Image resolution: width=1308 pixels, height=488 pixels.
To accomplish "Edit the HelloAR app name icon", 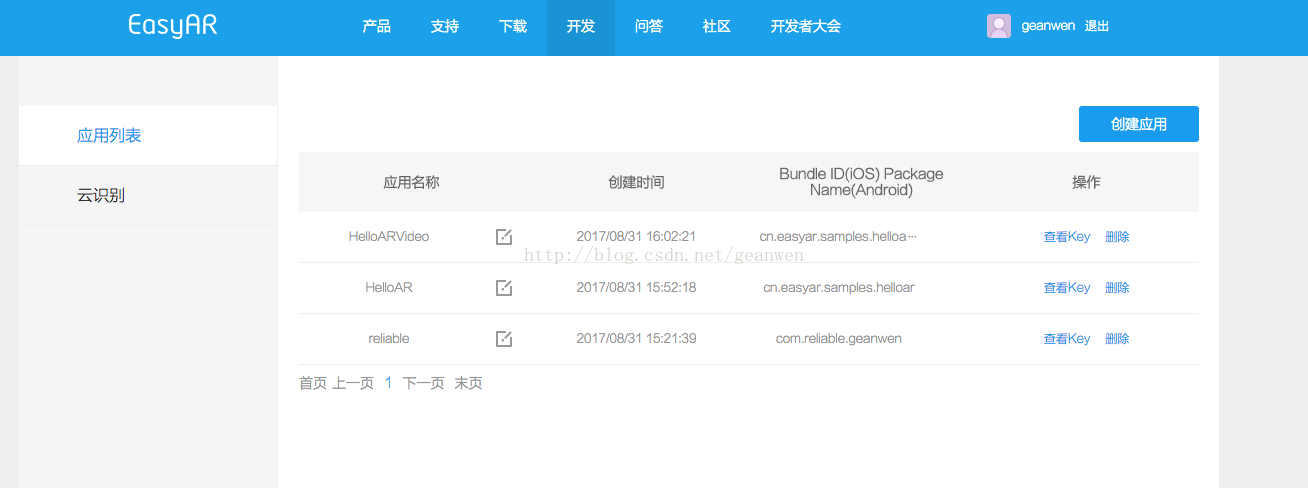I will [x=504, y=288].
